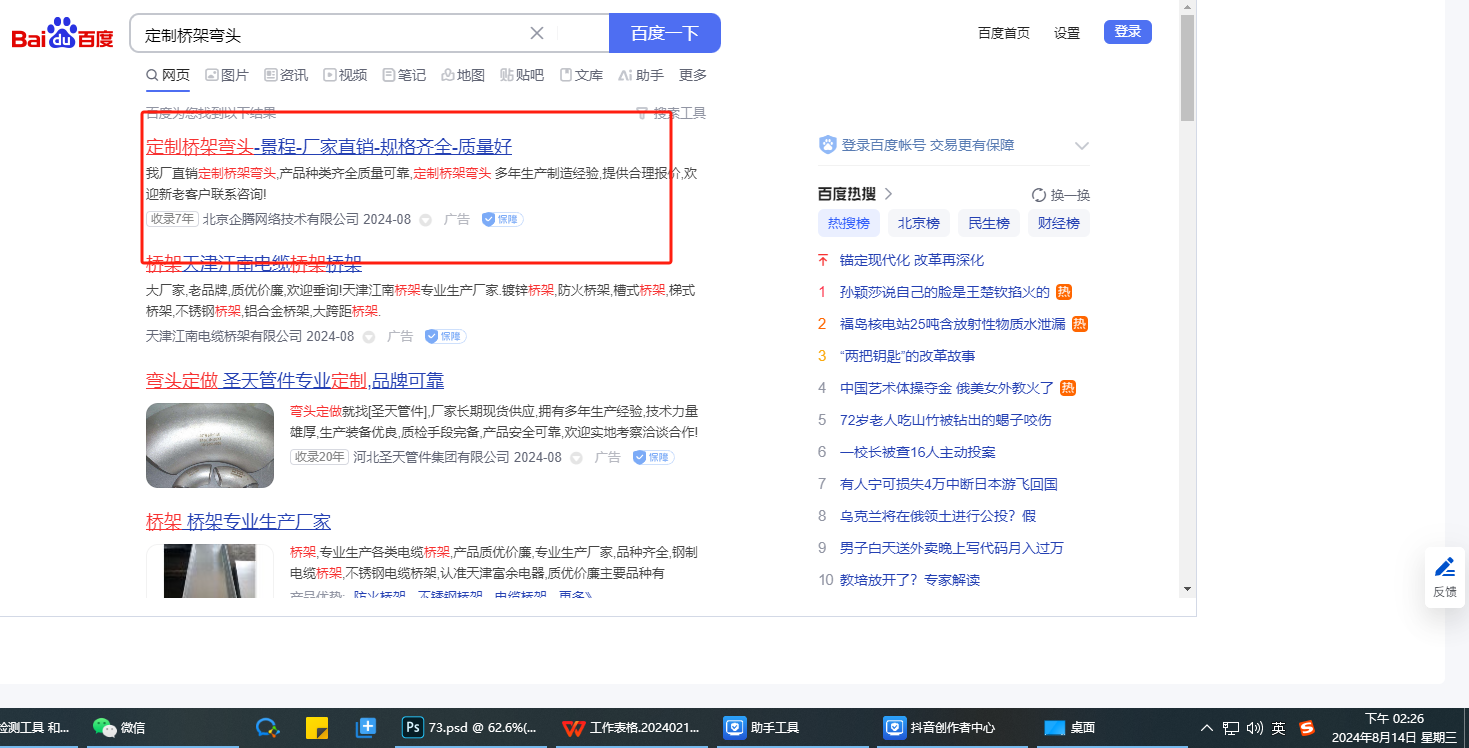The image size is (1469, 748).
Task: Expand the 搜索工具 filter options
Action: point(671,113)
